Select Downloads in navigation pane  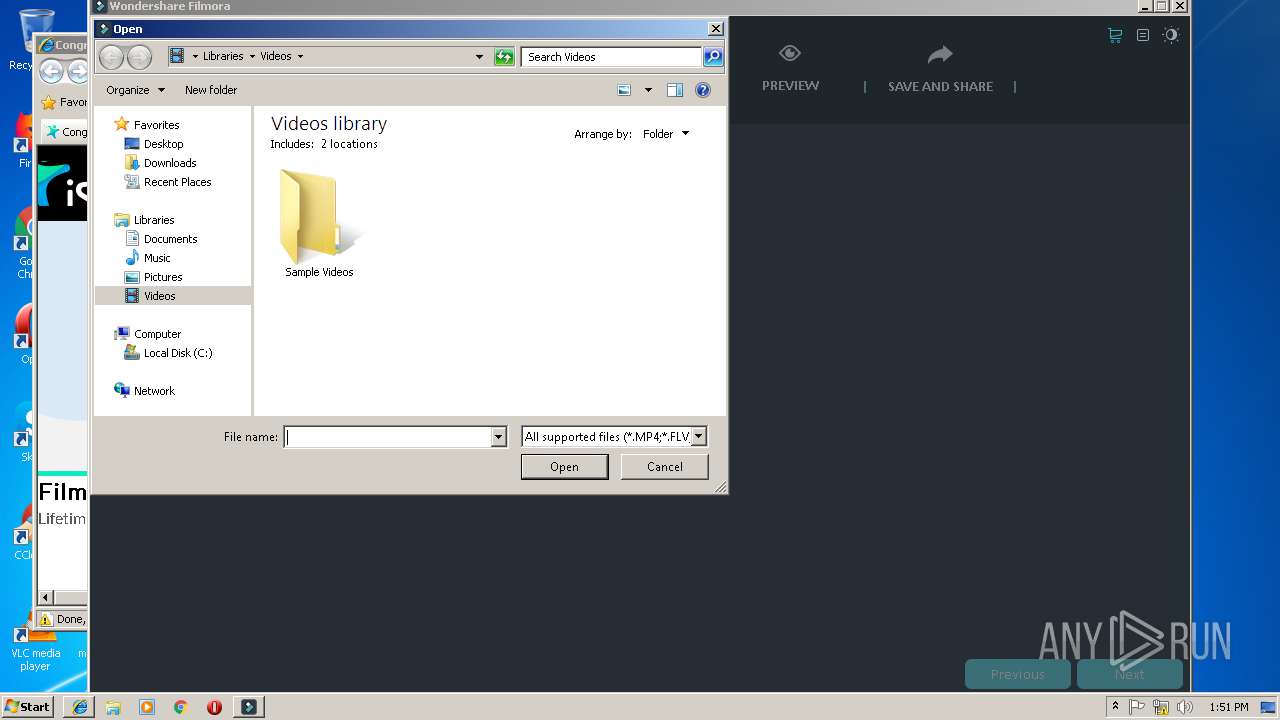pyautogui.click(x=170, y=163)
